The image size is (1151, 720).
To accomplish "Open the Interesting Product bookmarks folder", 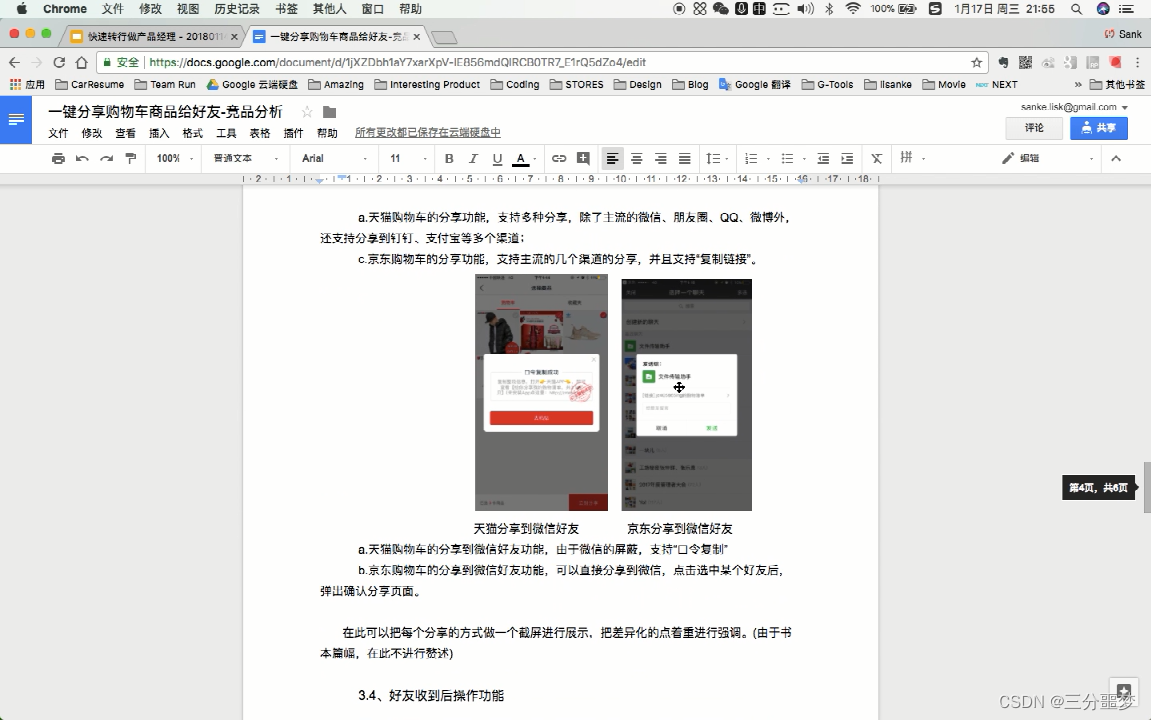I will coord(427,84).
